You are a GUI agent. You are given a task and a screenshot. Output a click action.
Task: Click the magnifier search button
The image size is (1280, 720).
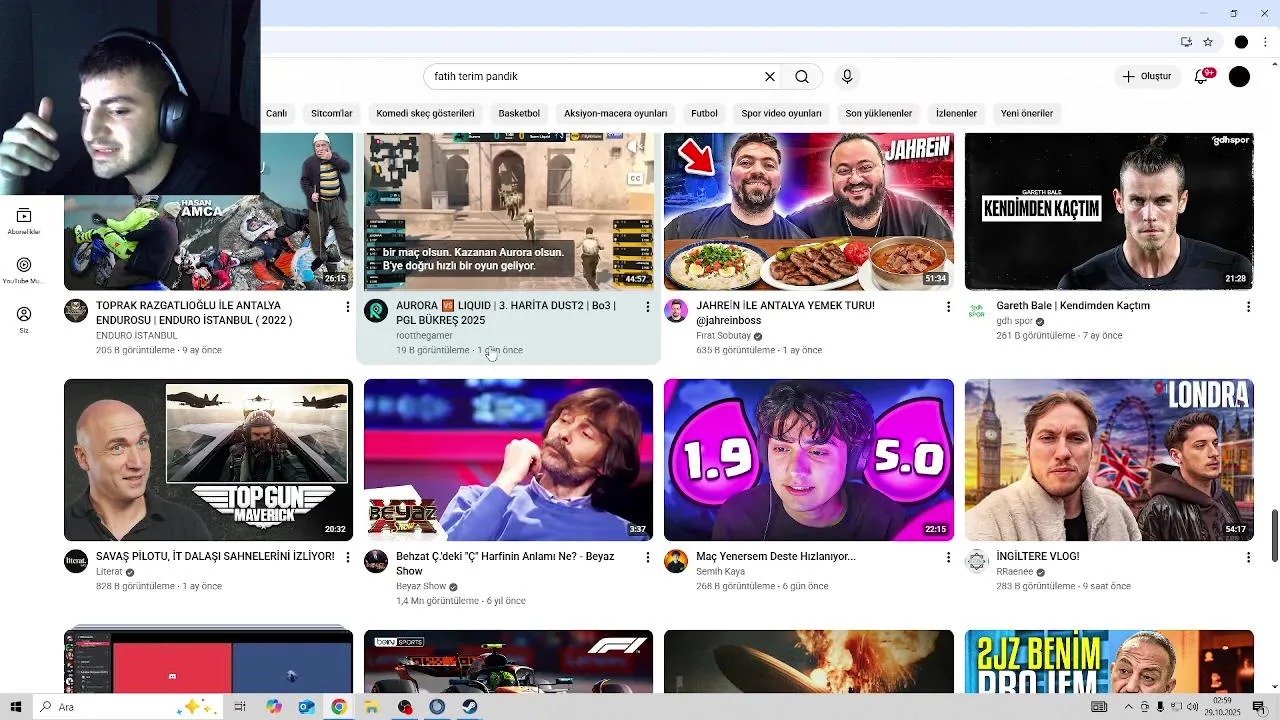pyautogui.click(x=802, y=76)
